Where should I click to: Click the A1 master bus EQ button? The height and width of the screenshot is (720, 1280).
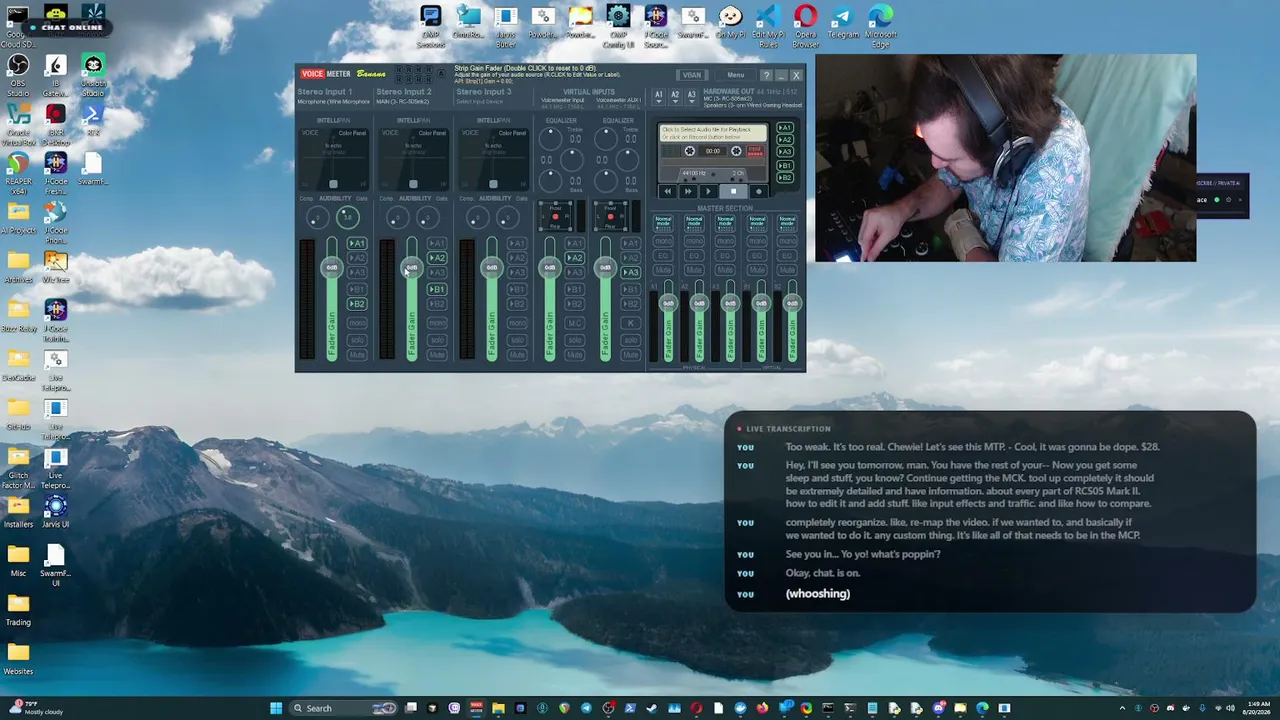point(663,256)
